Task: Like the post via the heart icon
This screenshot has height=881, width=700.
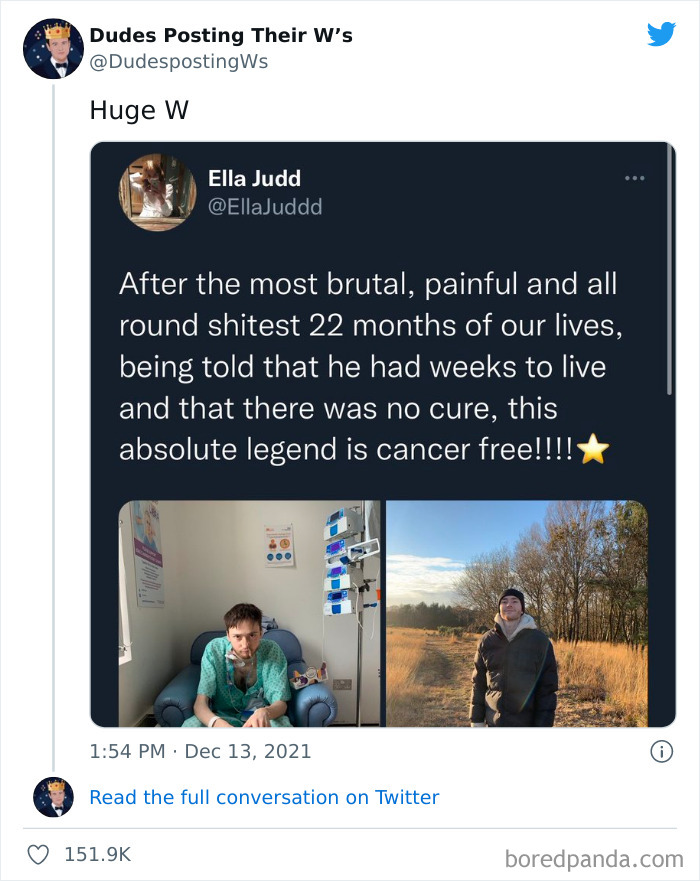Action: point(41,854)
